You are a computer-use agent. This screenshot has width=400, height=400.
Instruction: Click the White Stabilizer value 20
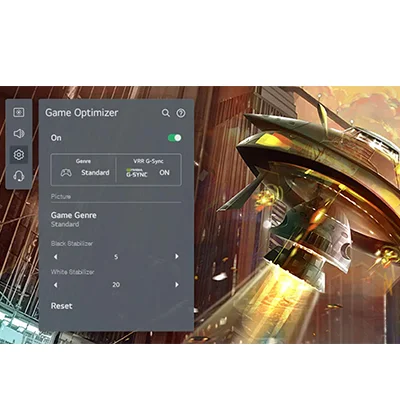click(116, 285)
